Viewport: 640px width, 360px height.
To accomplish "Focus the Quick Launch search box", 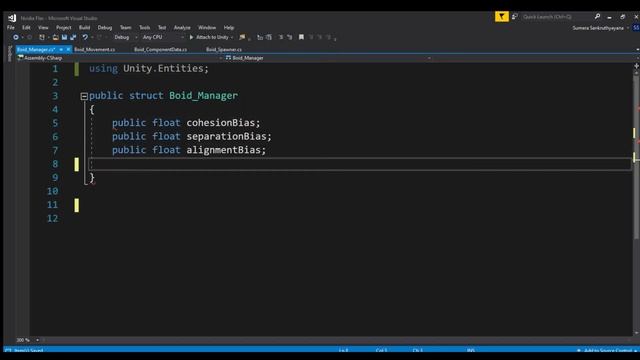I will coord(557,17).
